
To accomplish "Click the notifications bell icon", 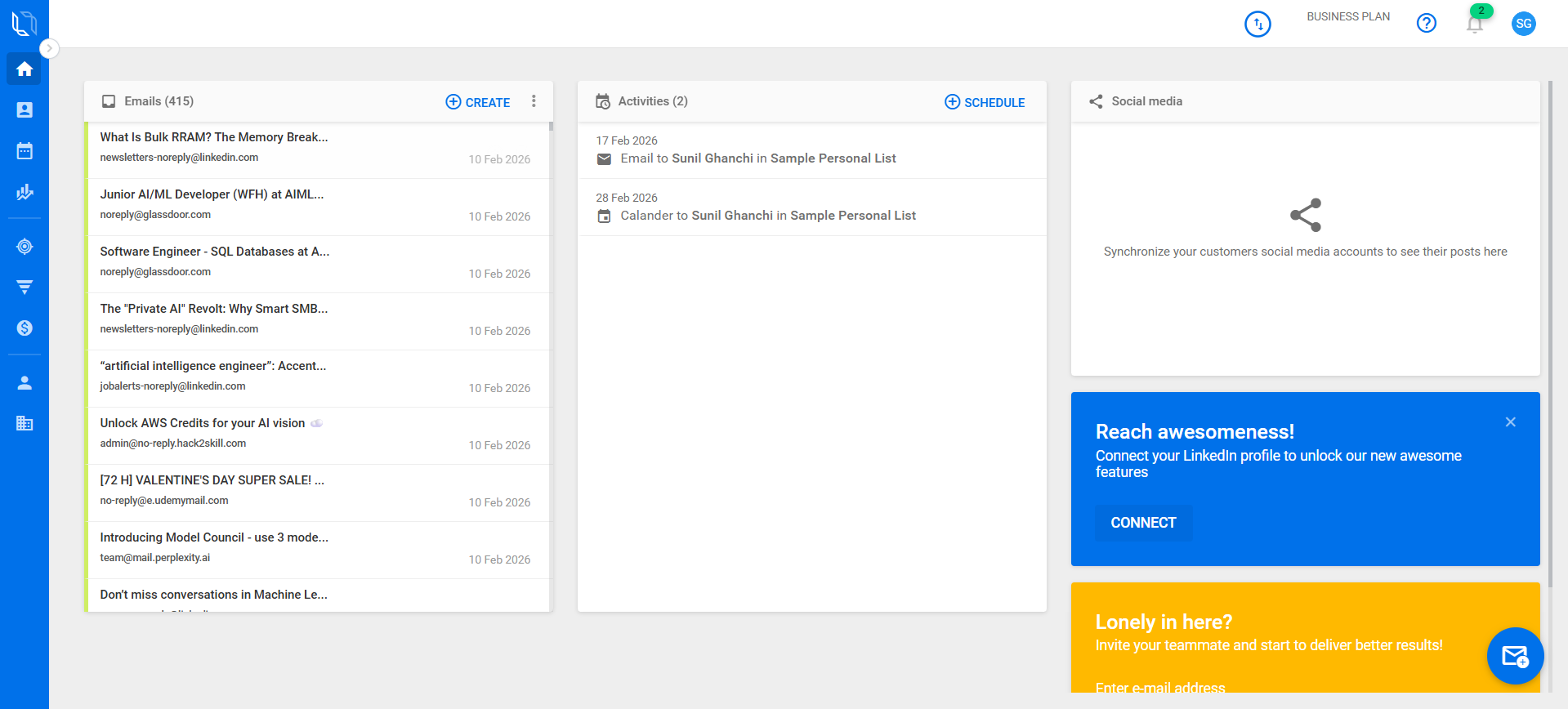I will [x=1474, y=24].
